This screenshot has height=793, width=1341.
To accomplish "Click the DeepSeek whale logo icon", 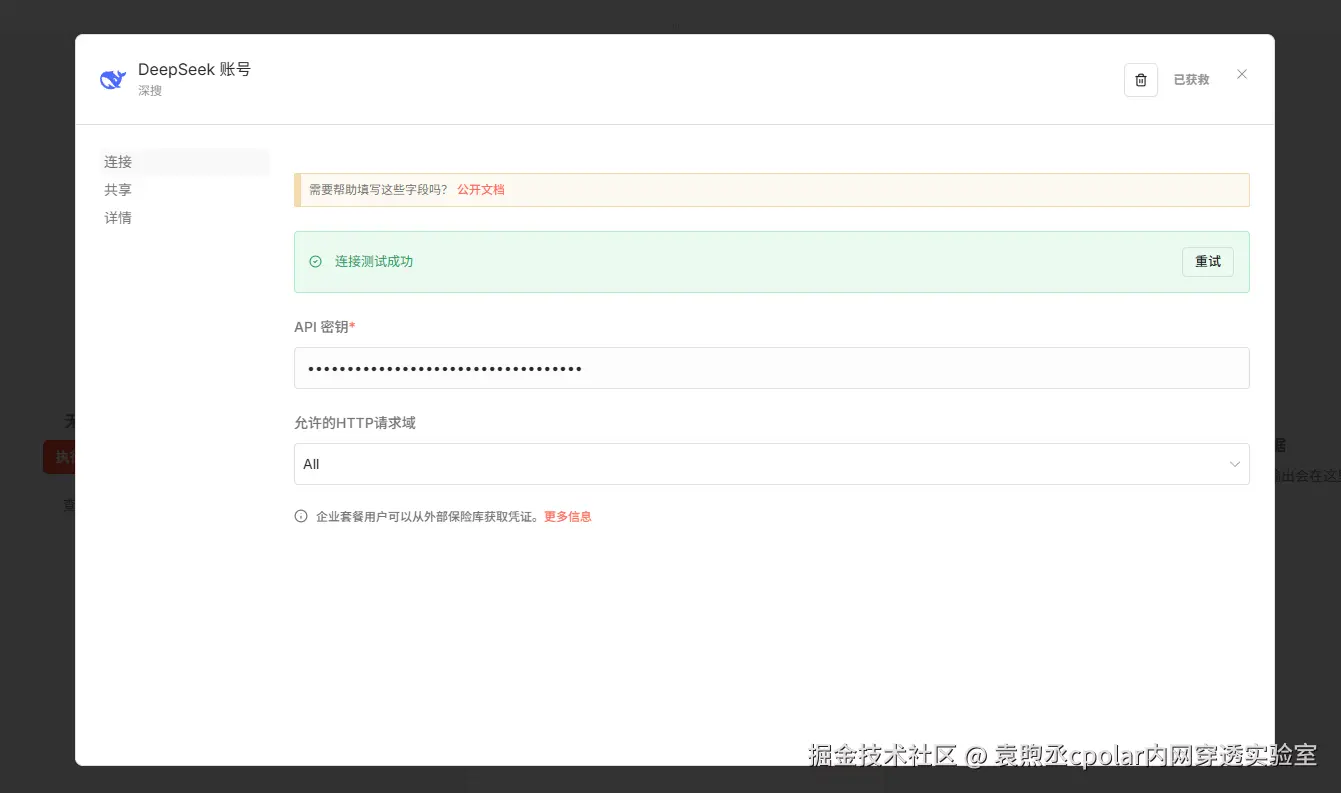I will click(x=113, y=80).
